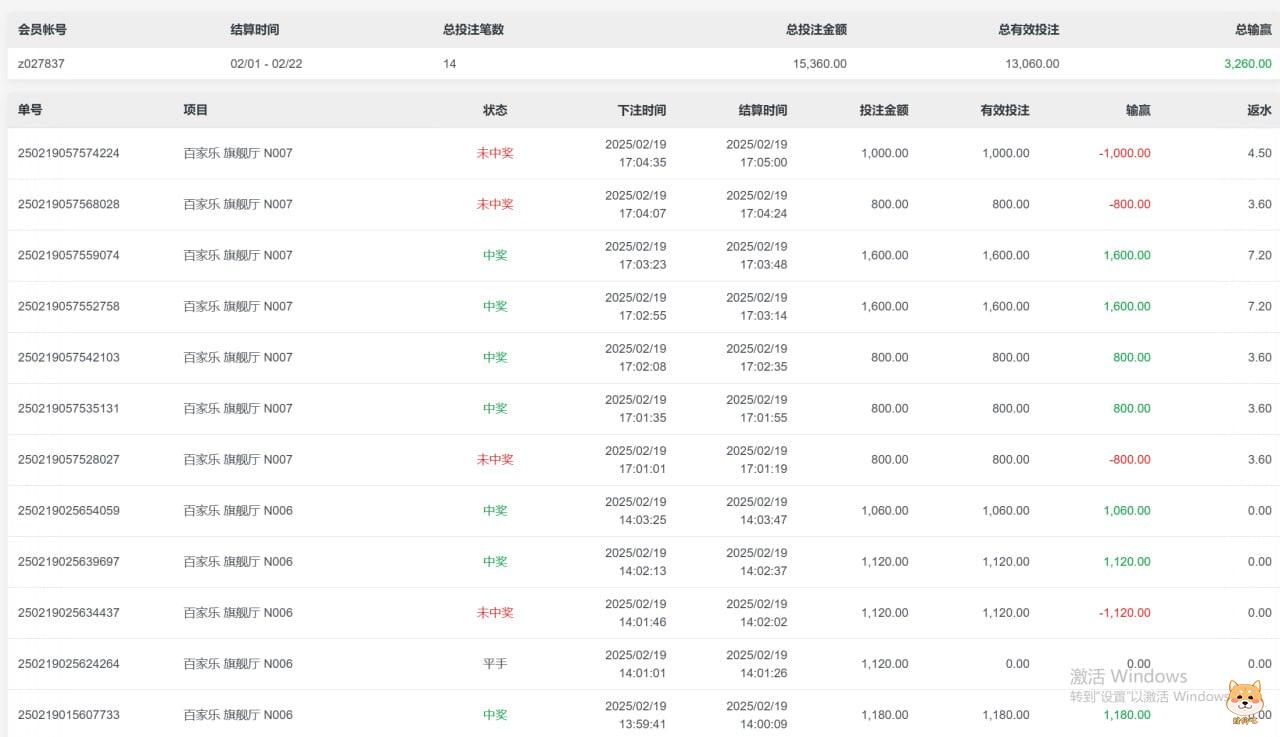Viewport: 1280px width, 737px height.
Task: Sort by 下注时间 column header
Action: [x=641, y=110]
